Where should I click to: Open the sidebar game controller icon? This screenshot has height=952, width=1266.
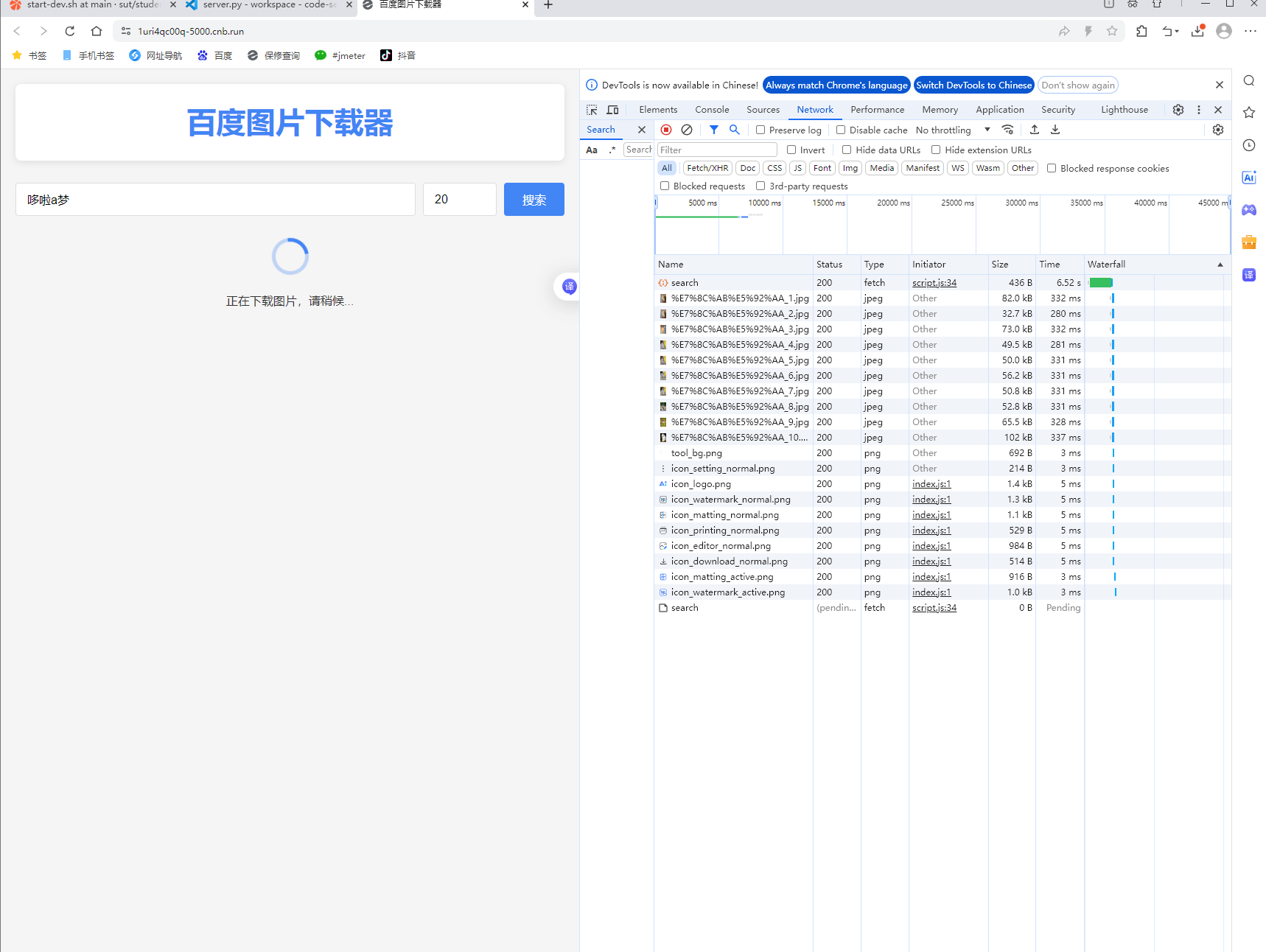point(1249,210)
